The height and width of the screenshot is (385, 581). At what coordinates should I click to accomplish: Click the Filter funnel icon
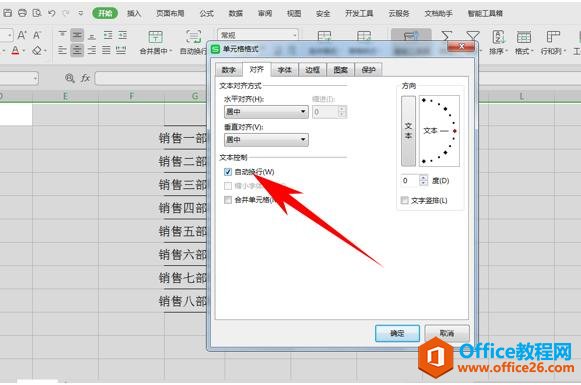473,36
